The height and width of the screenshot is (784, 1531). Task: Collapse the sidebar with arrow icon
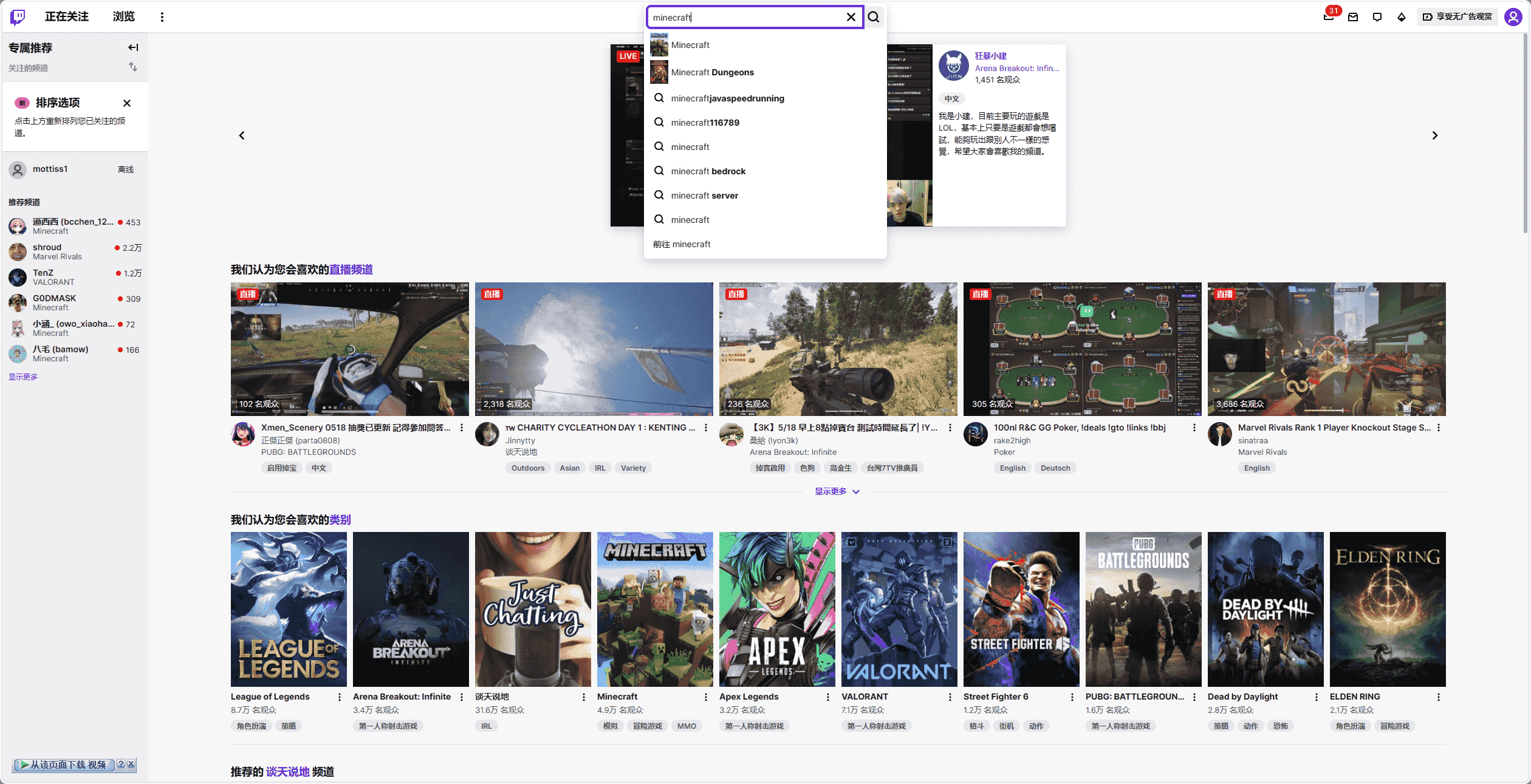click(x=133, y=47)
